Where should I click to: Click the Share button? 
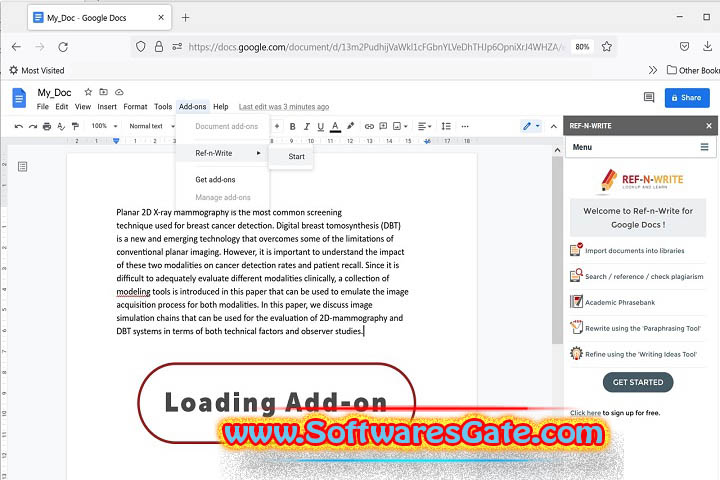coord(687,98)
